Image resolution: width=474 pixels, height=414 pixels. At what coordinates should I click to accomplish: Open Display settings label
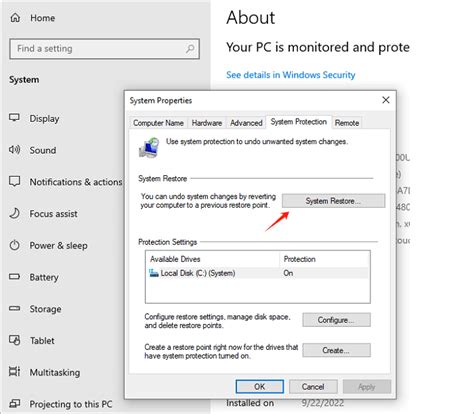pyautogui.click(x=44, y=118)
